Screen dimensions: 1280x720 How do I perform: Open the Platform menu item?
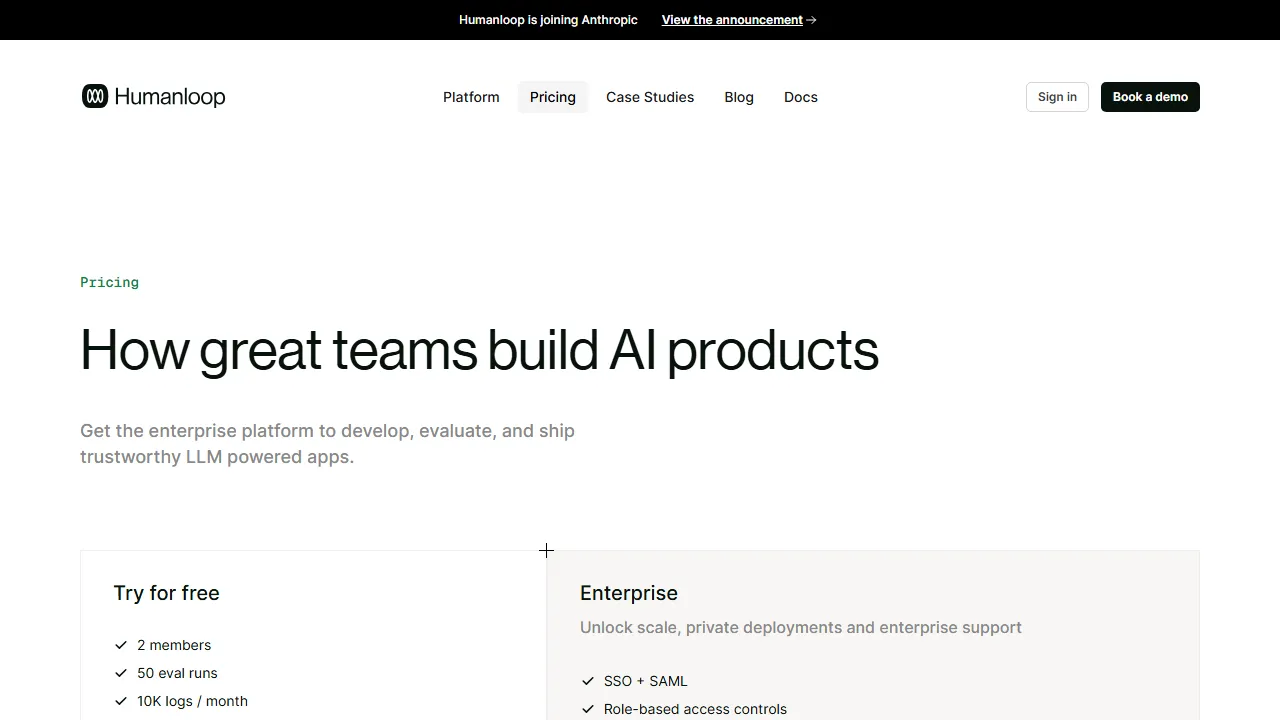click(471, 97)
